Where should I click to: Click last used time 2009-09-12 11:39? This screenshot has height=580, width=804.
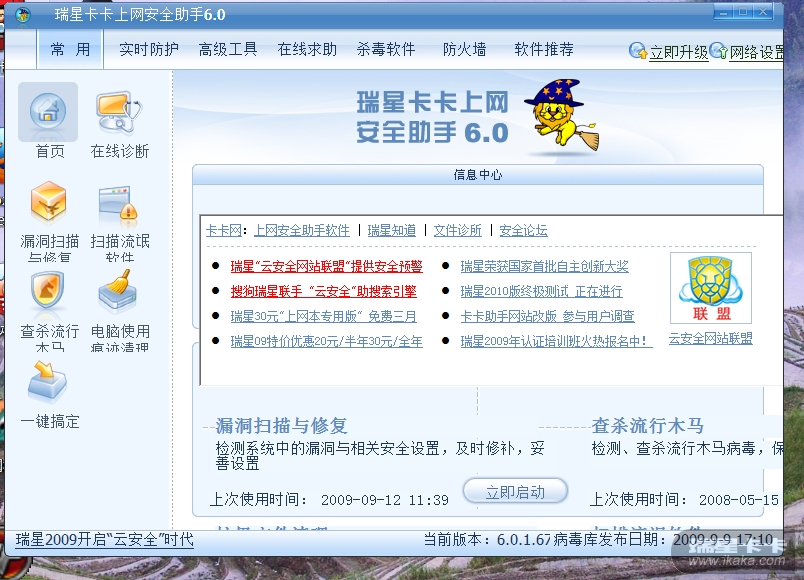pyautogui.click(x=385, y=500)
